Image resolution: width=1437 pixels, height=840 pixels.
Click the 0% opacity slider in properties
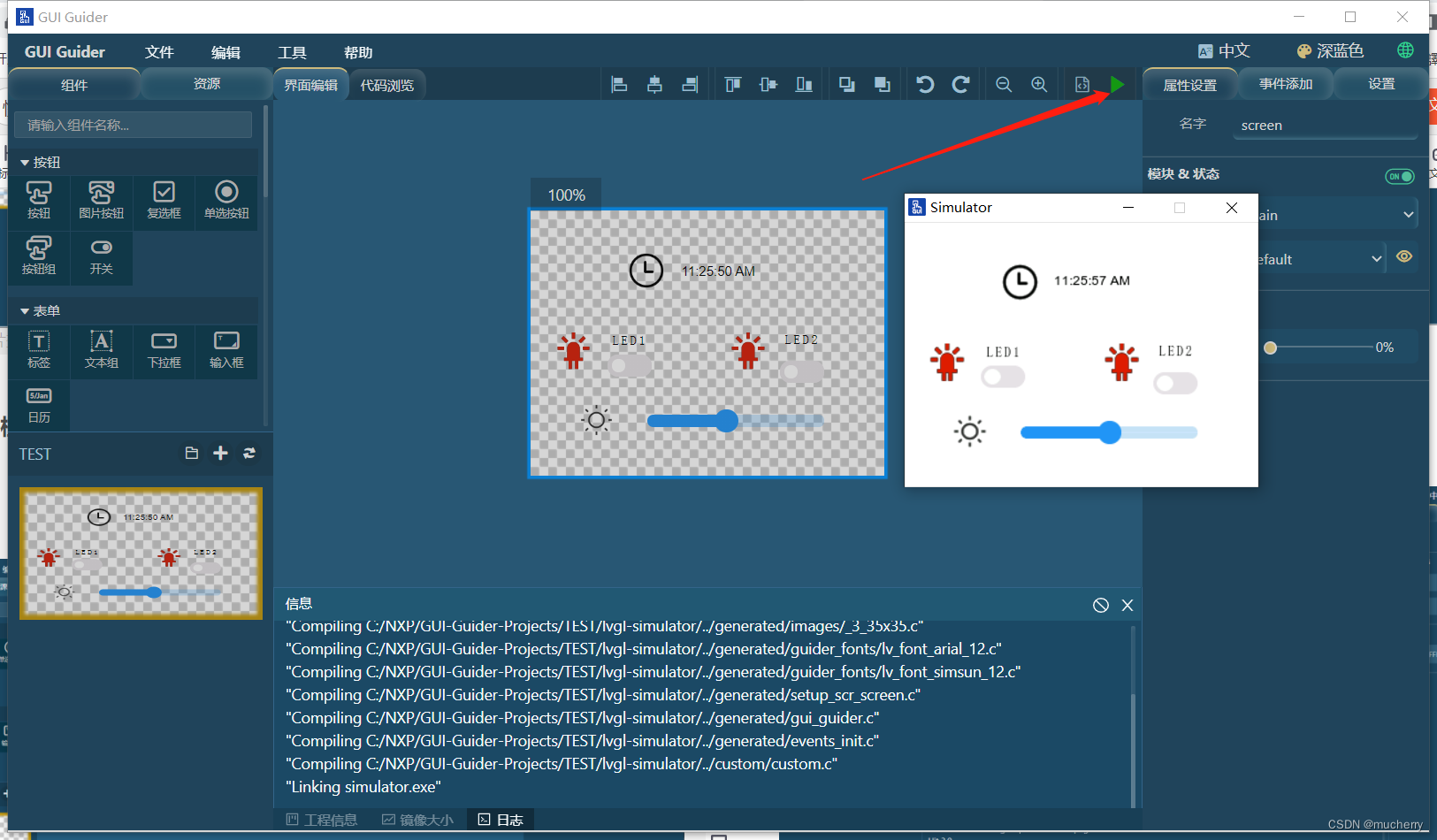(1319, 347)
